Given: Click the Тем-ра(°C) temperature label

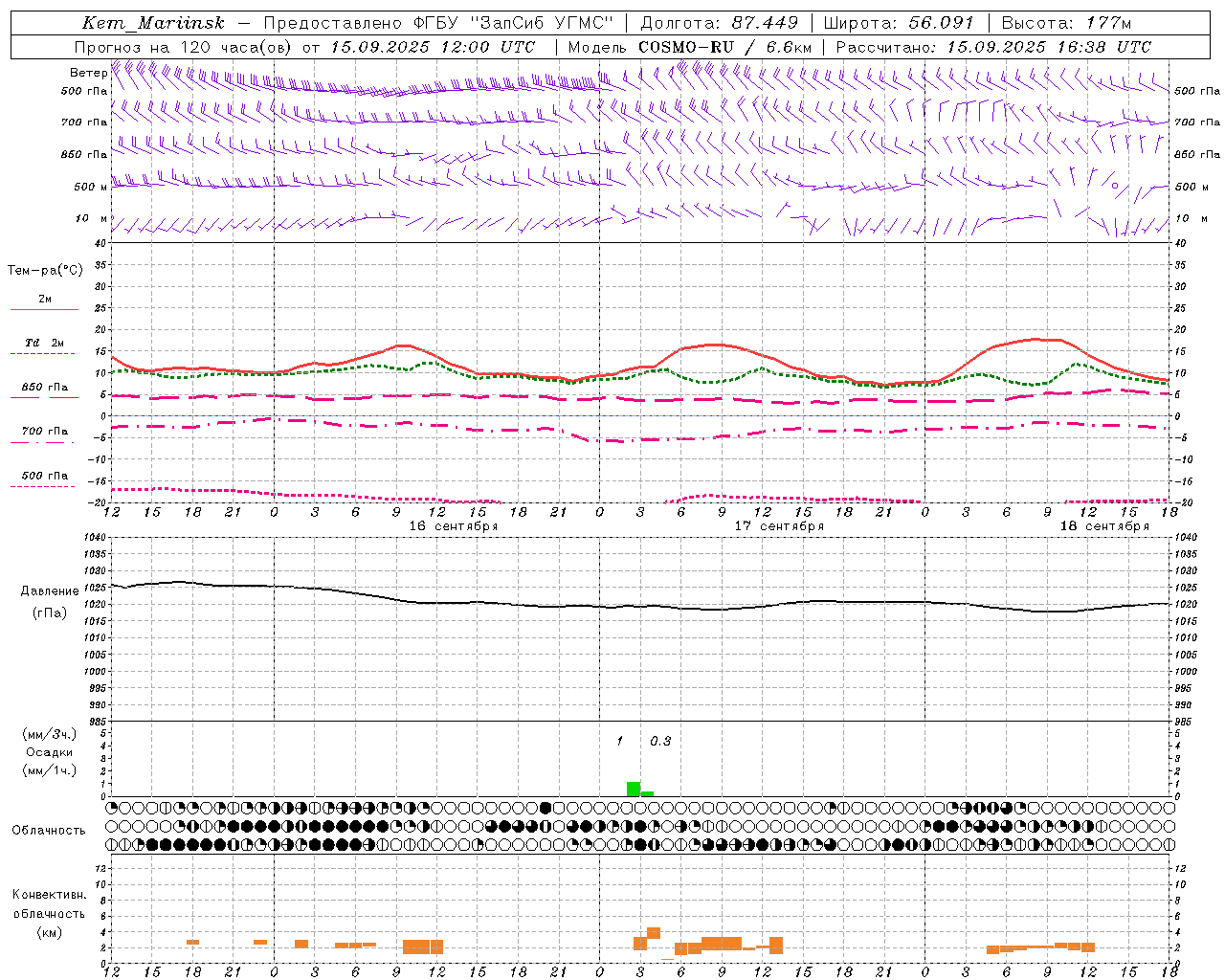Looking at the screenshot, I should coord(45,271).
